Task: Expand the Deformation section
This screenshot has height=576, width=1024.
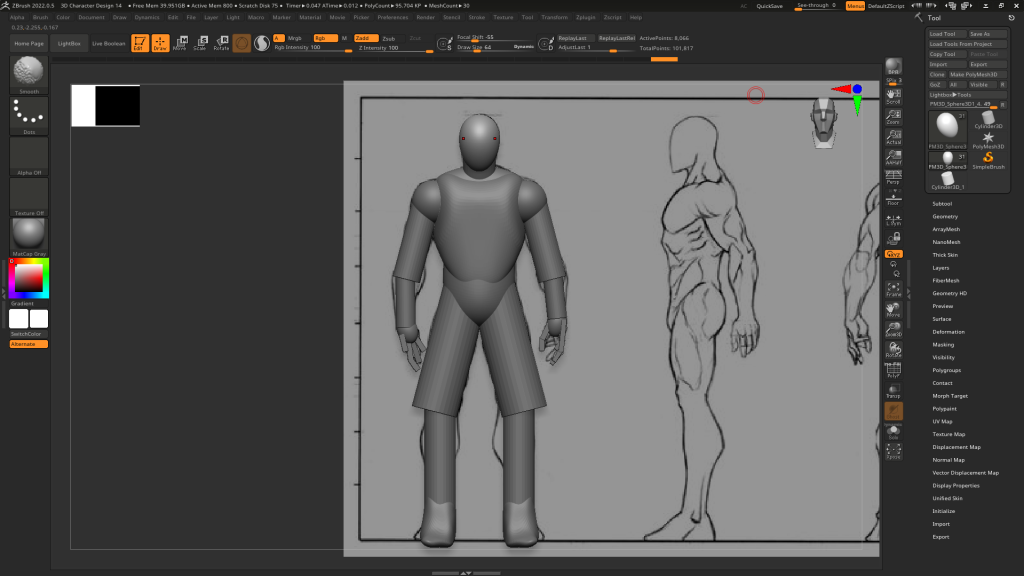Action: [948, 332]
